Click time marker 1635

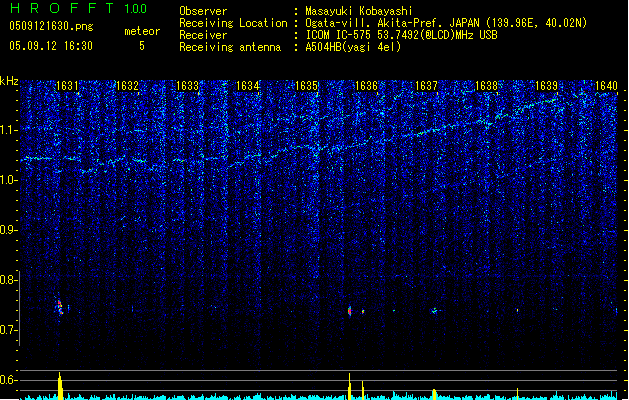pos(306,86)
